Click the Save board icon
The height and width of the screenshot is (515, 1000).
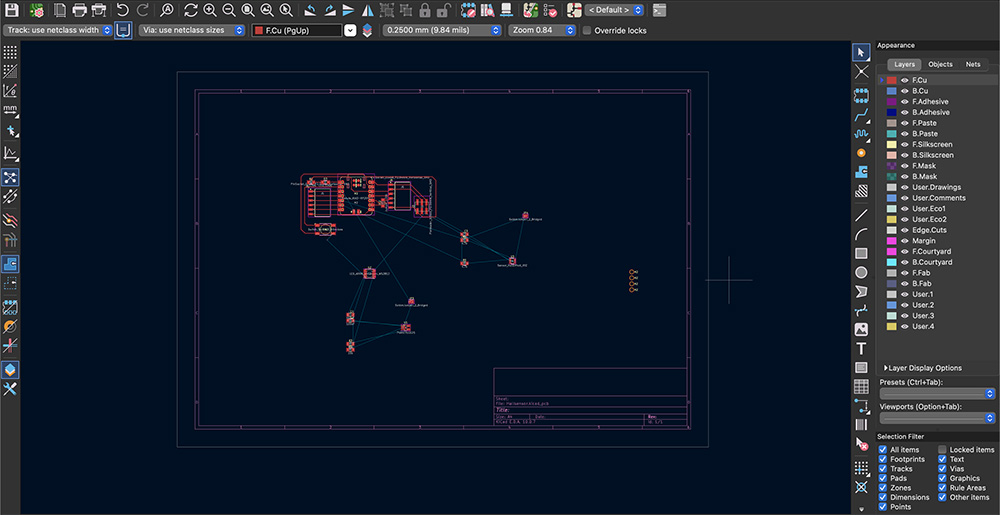pyautogui.click(x=11, y=10)
